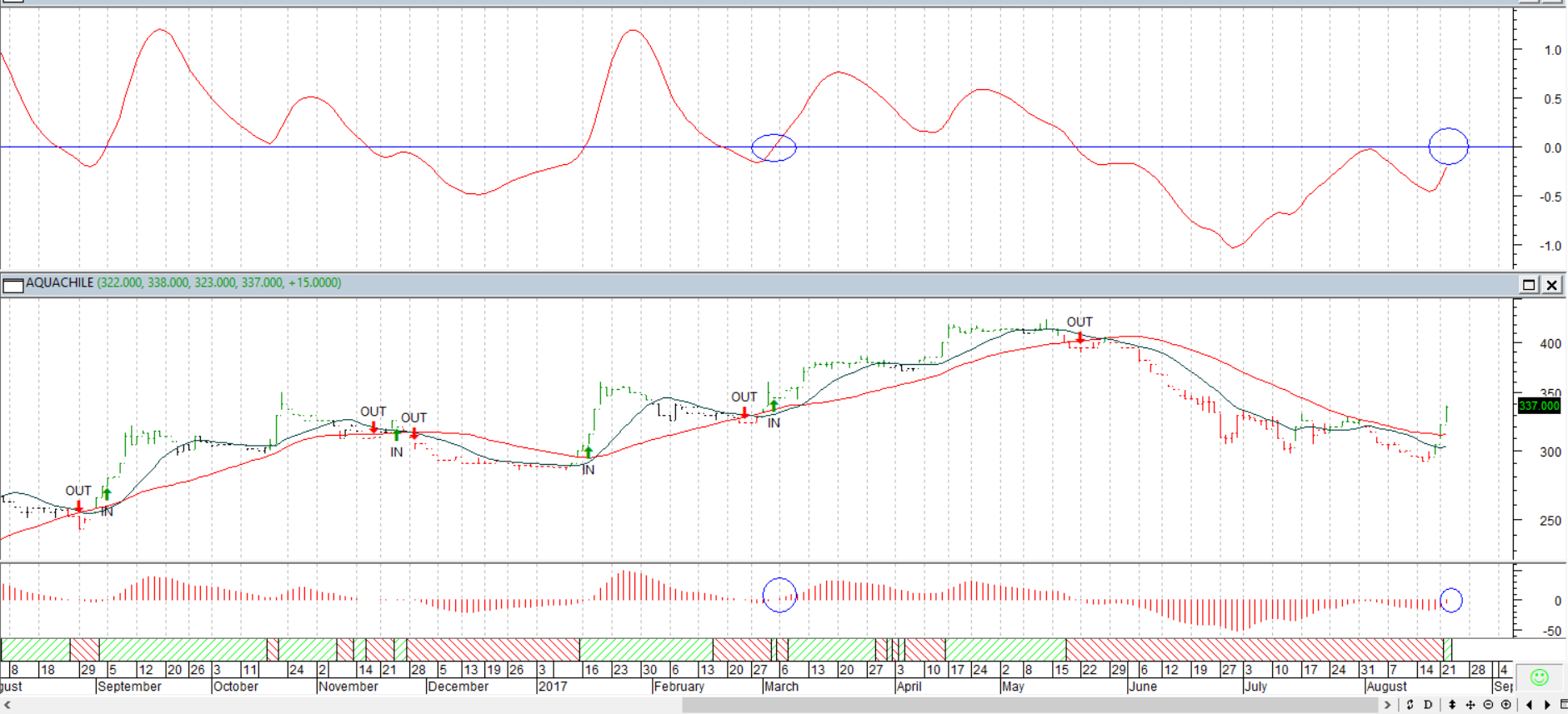Click the date label 22 on time axis
Screen dimensions: 1568x714
(1090, 670)
